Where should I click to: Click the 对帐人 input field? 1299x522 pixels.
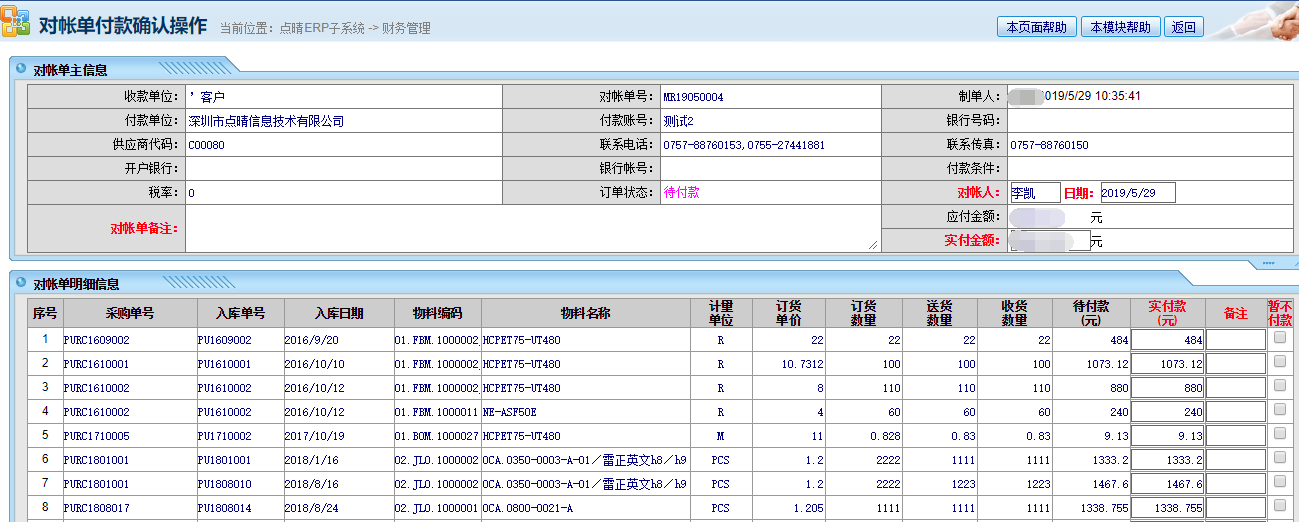coord(1033,193)
